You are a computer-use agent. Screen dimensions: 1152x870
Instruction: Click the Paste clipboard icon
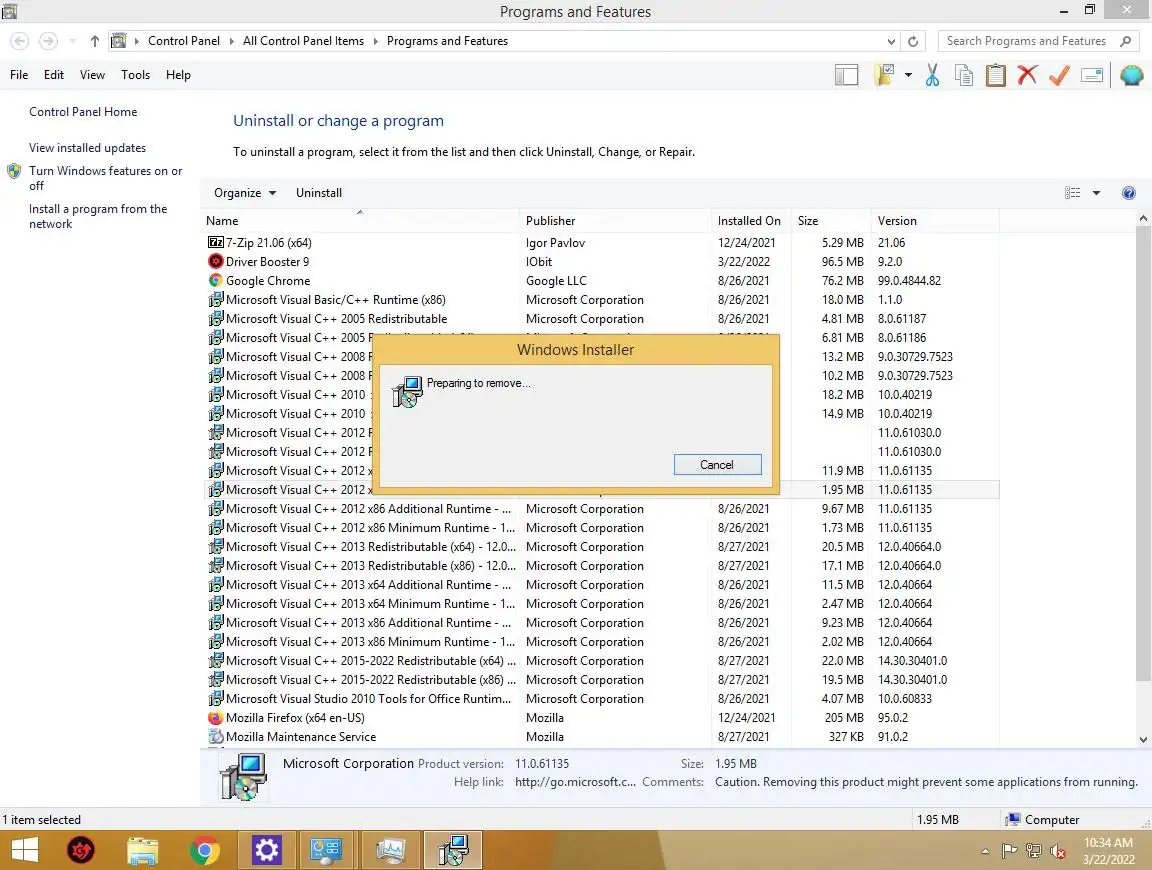(x=996, y=75)
